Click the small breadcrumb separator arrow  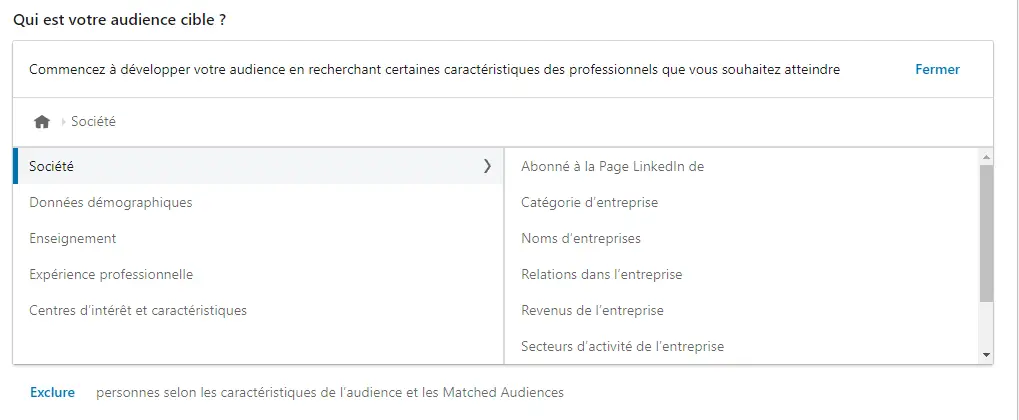(63, 122)
